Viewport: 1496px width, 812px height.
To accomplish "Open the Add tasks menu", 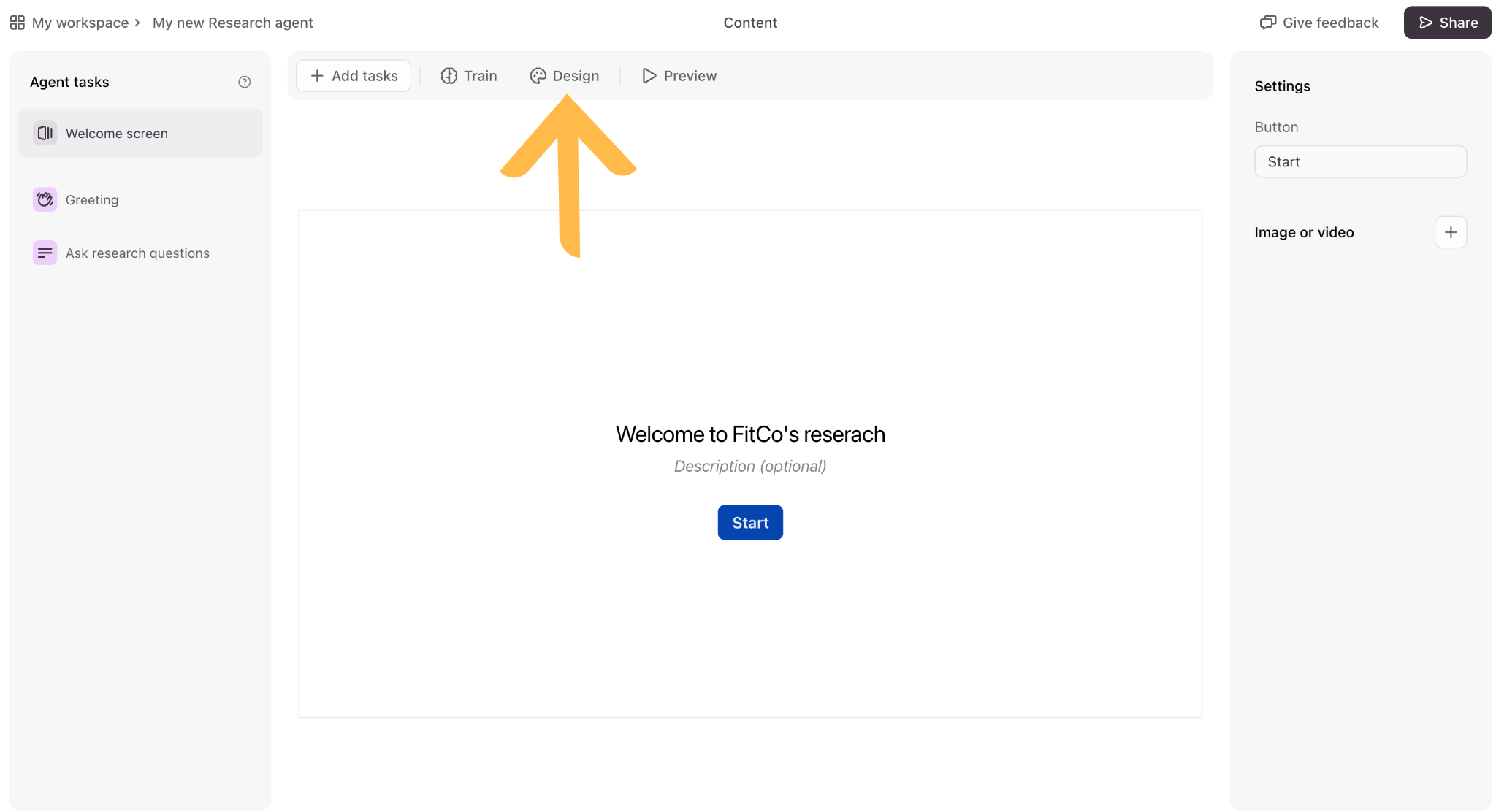I will (x=354, y=76).
